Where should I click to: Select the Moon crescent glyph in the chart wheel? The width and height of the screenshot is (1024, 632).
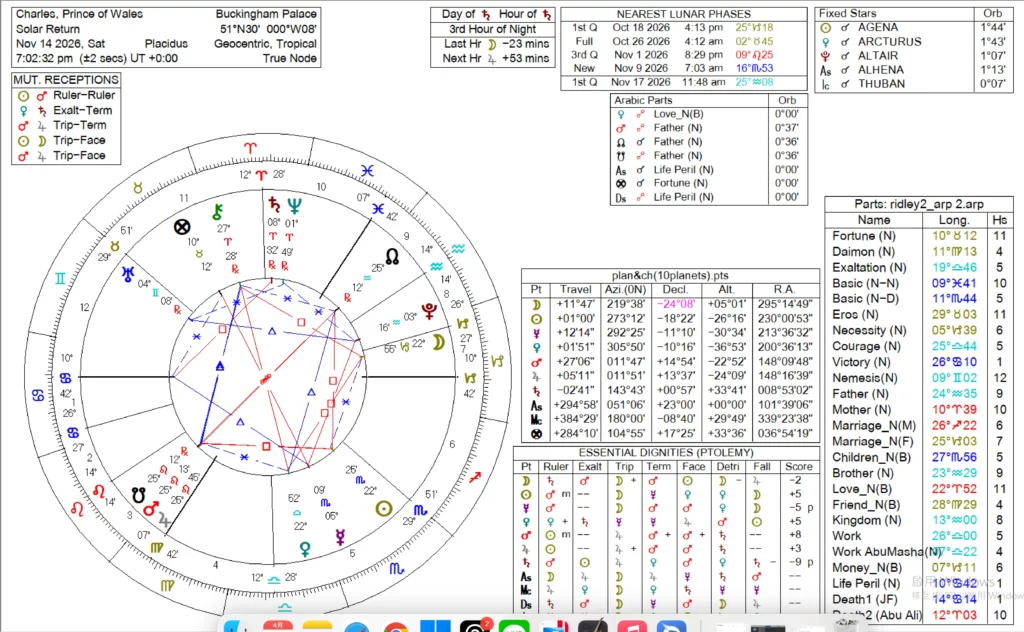click(x=438, y=342)
